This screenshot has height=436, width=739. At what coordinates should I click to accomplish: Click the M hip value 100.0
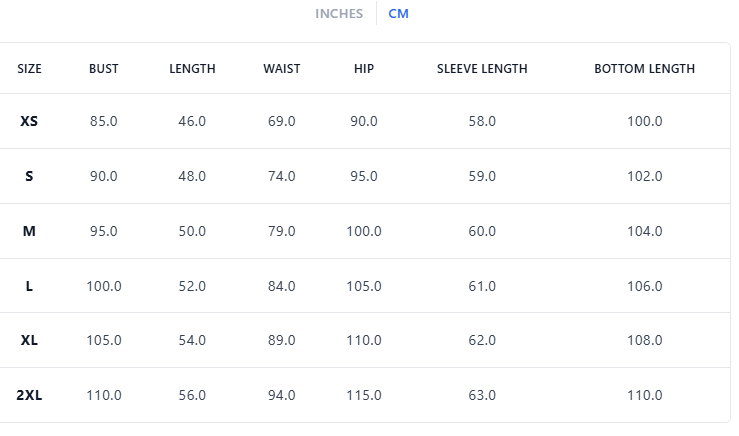(x=364, y=231)
